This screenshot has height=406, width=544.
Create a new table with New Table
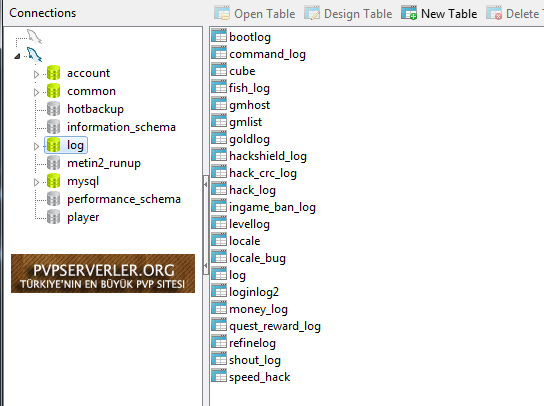click(x=439, y=14)
